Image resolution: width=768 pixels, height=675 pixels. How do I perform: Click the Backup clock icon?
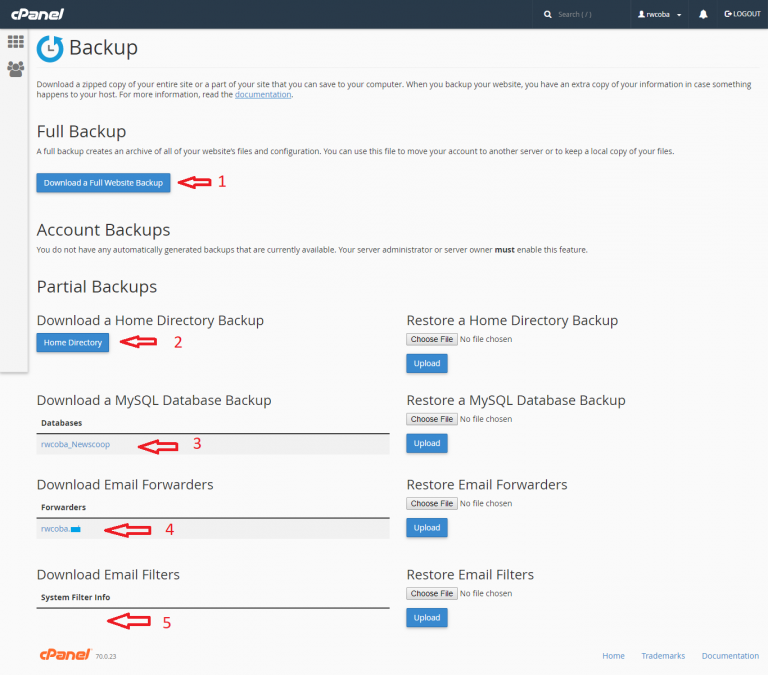[x=50, y=48]
